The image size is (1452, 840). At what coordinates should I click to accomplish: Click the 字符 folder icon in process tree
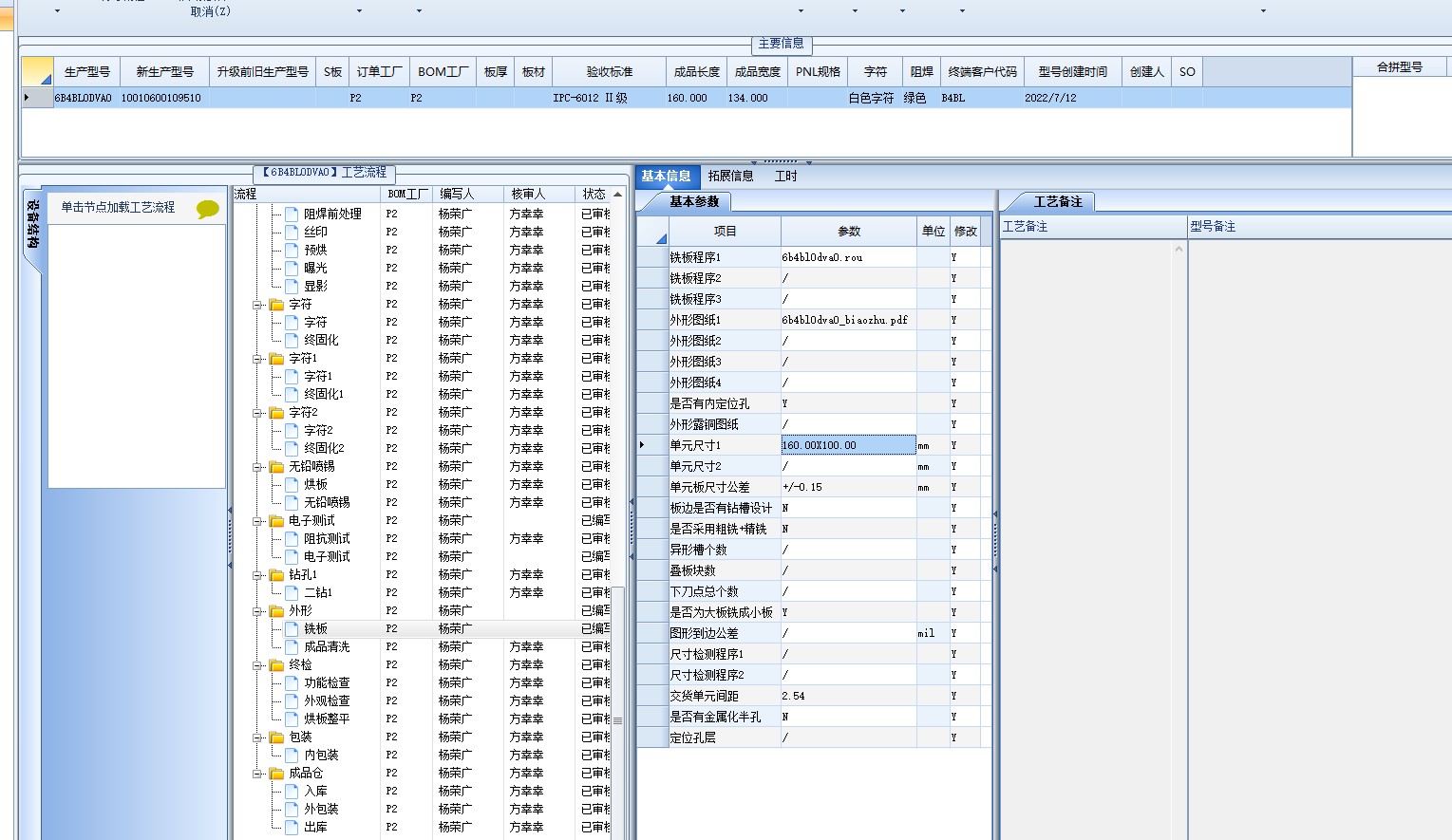click(x=277, y=305)
